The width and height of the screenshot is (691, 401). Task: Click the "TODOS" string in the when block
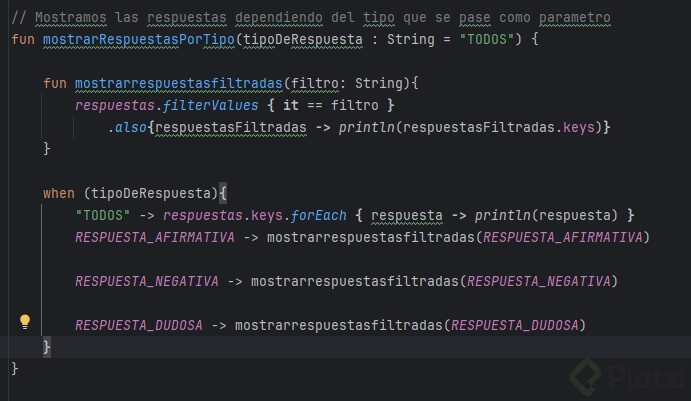pos(103,215)
